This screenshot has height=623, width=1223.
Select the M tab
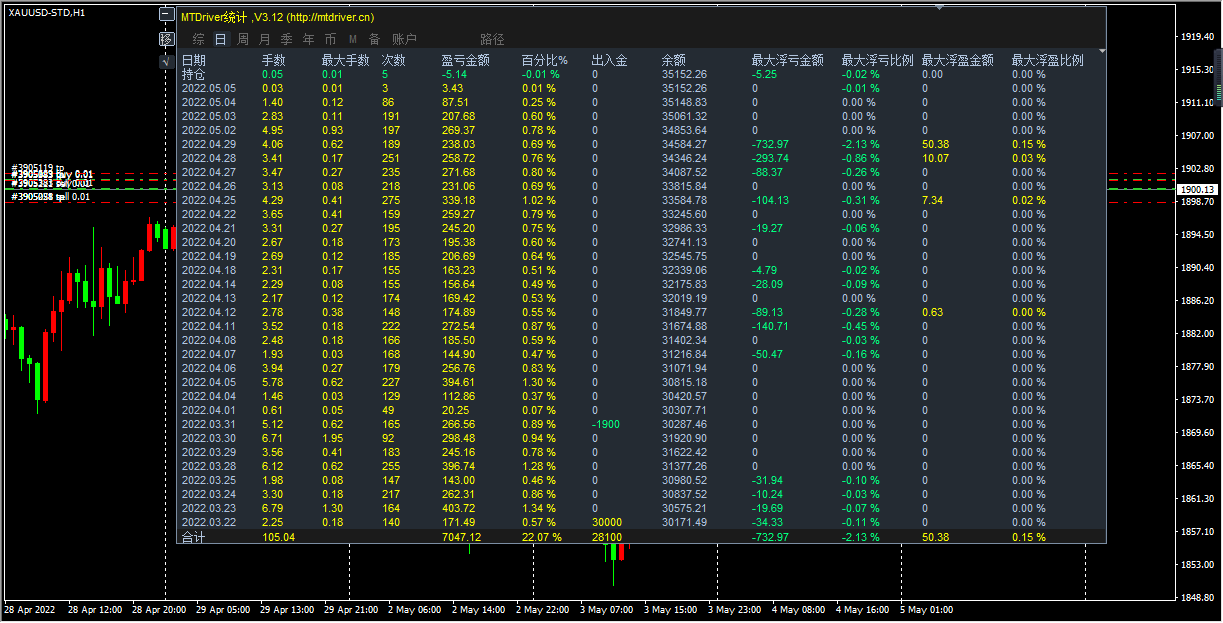[x=352, y=39]
